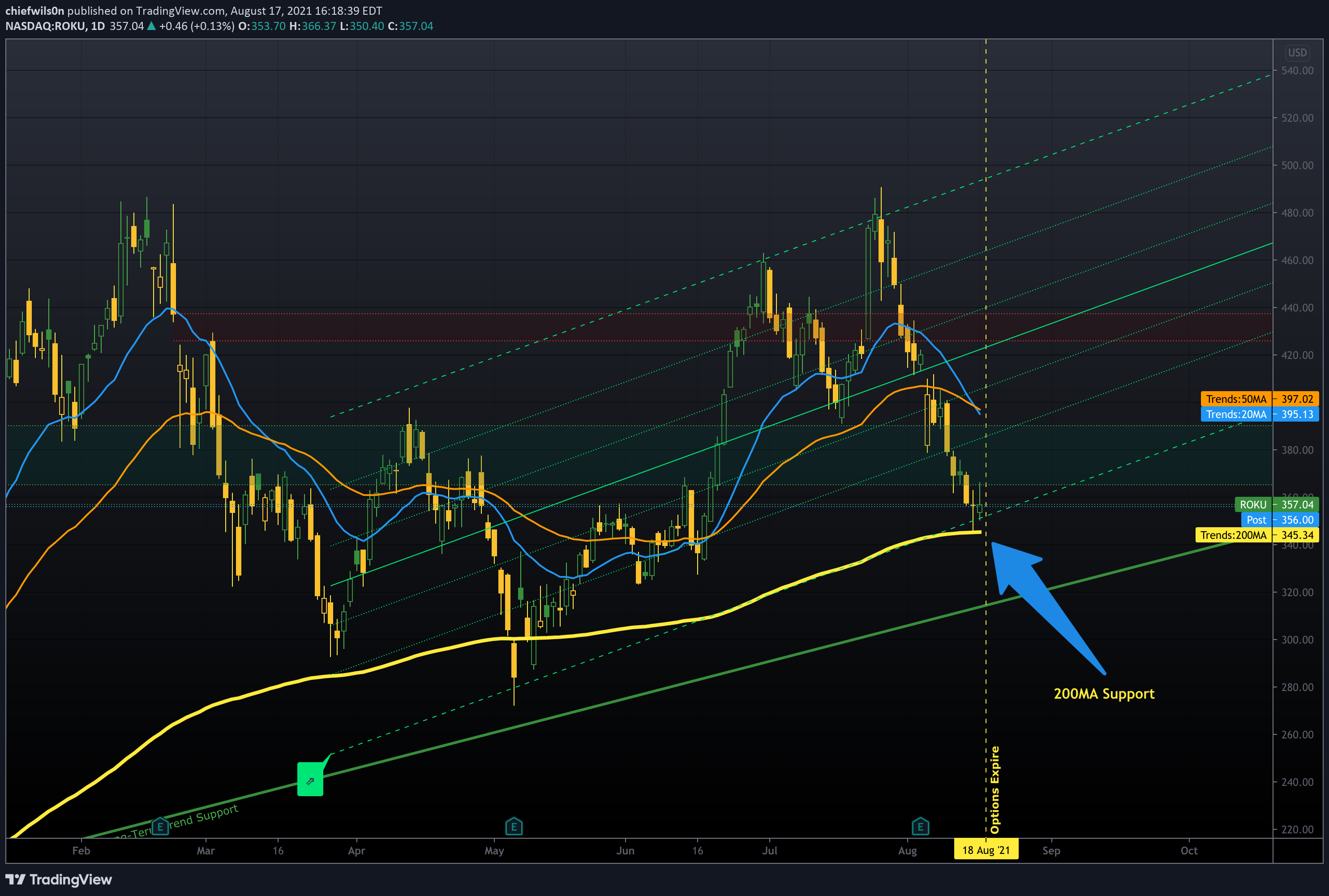Click the earnings E icon near February
1329x896 pixels.
click(x=160, y=826)
